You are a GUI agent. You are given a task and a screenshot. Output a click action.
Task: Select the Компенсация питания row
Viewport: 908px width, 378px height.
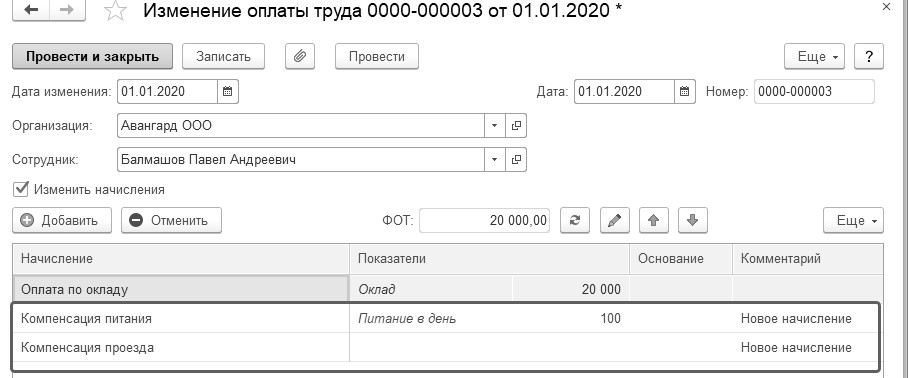445,318
